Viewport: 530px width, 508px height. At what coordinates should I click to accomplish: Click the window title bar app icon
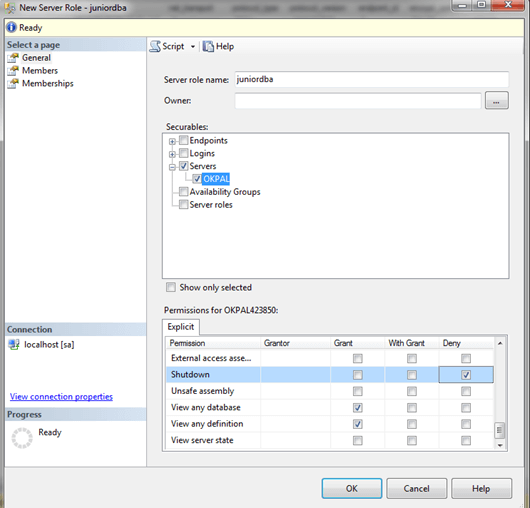point(10,8)
